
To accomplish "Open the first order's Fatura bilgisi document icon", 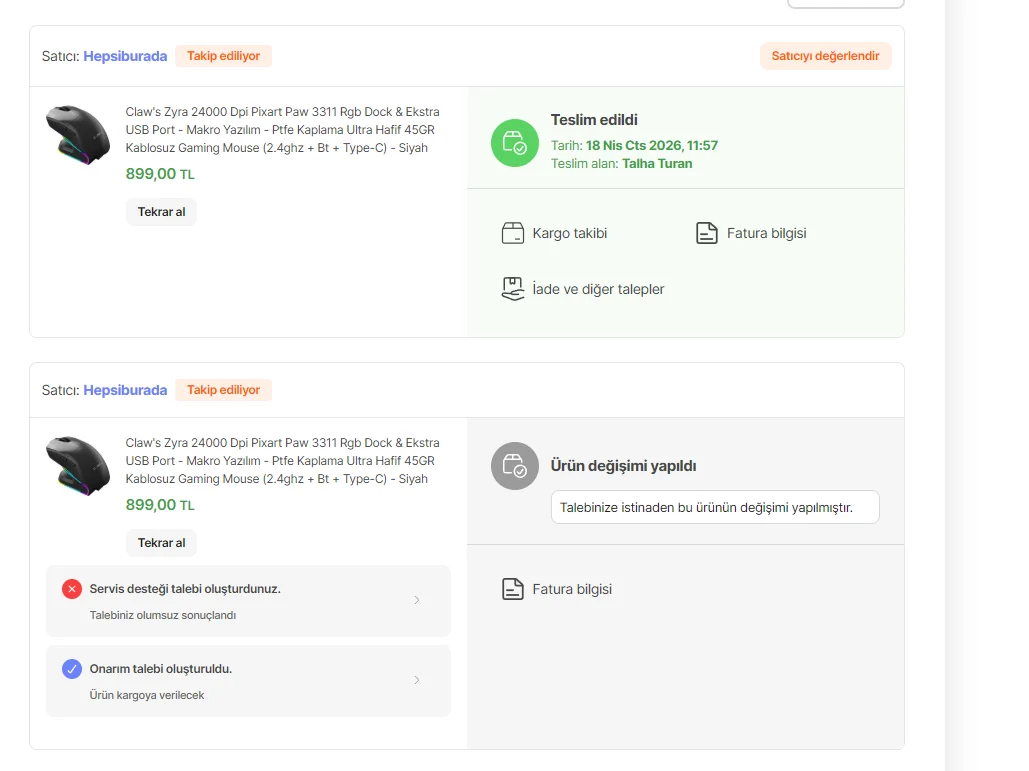I will 707,233.
